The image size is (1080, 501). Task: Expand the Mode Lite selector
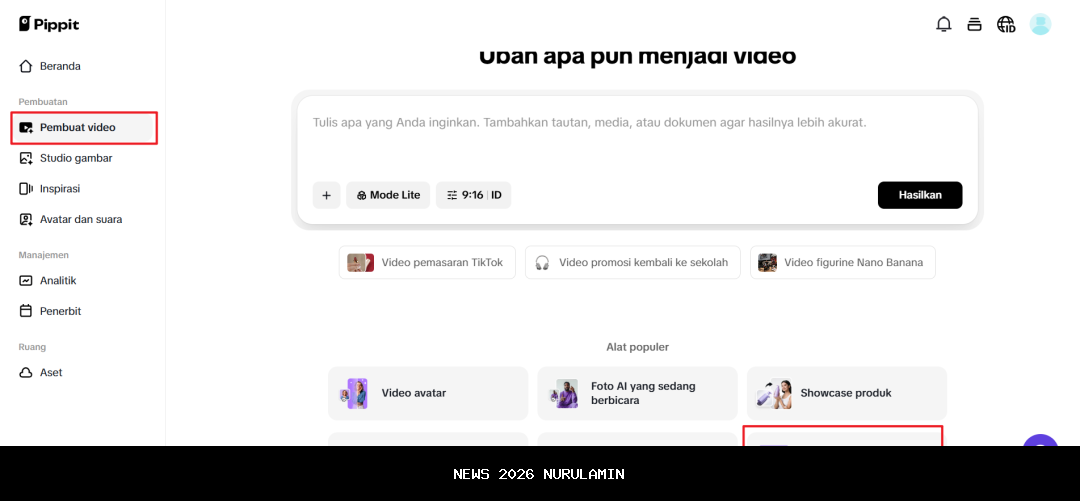[388, 195]
